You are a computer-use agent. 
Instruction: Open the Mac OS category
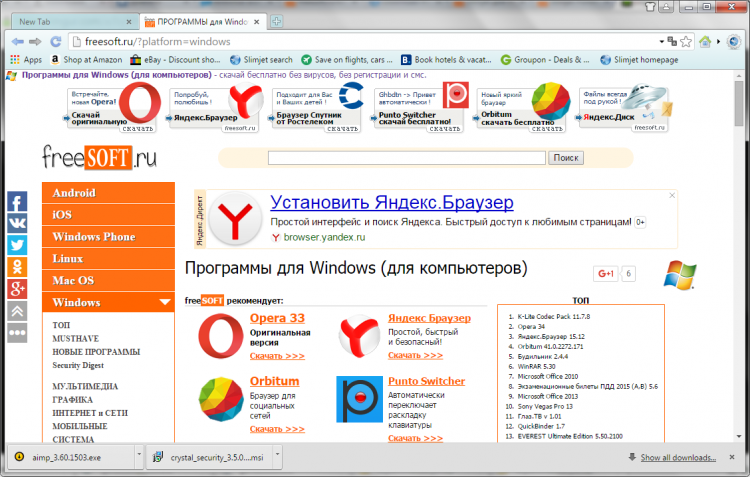tap(109, 280)
